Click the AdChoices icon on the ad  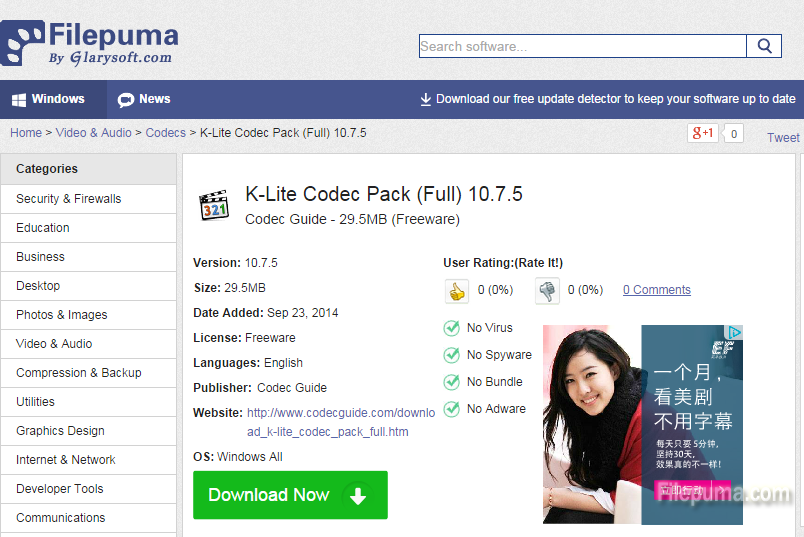tap(735, 332)
